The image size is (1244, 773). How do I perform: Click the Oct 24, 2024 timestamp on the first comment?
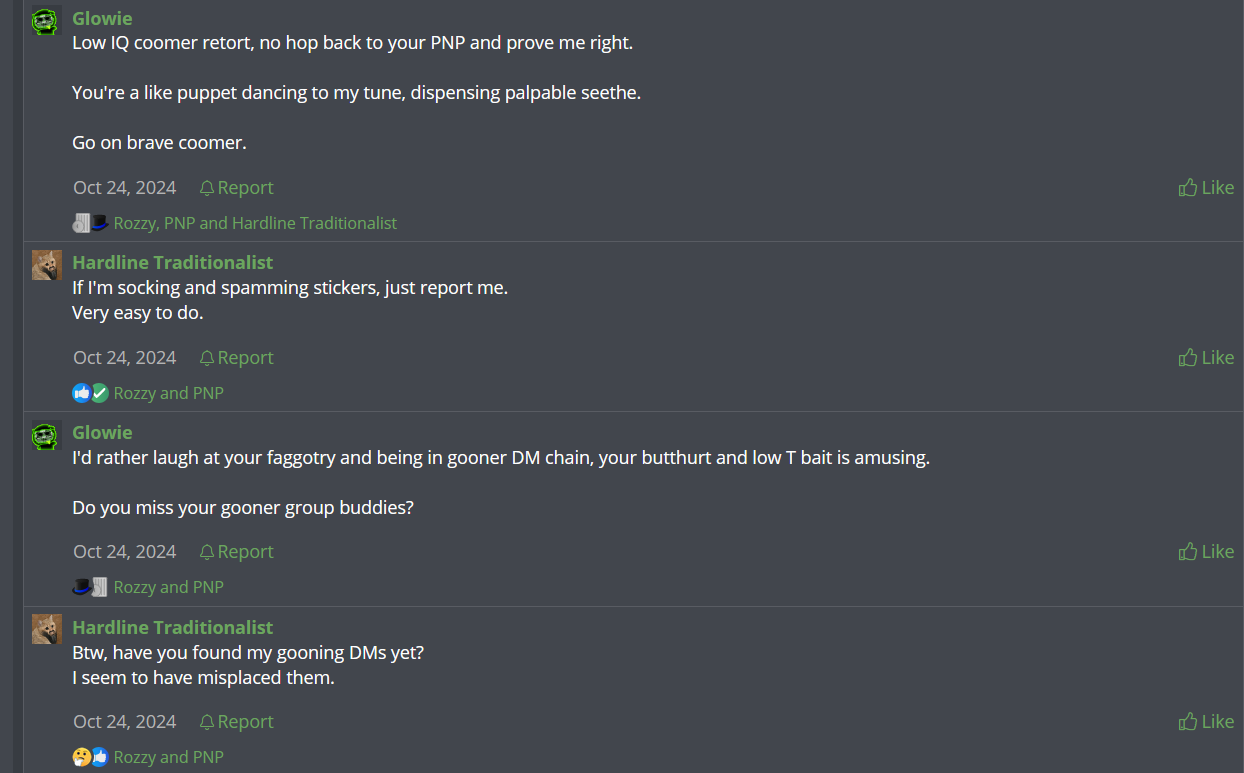click(124, 187)
